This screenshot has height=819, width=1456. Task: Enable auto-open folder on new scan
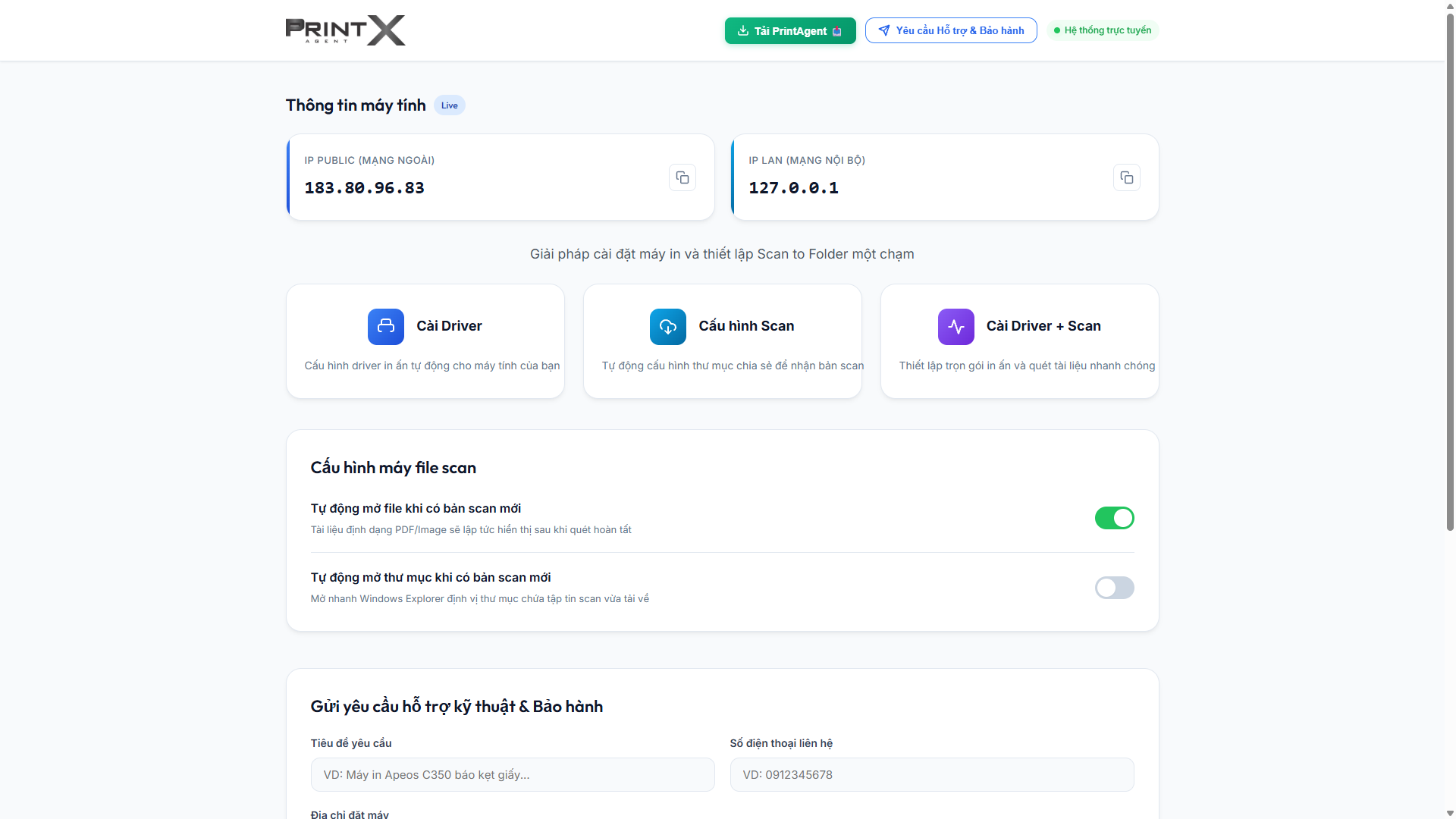coord(1115,588)
